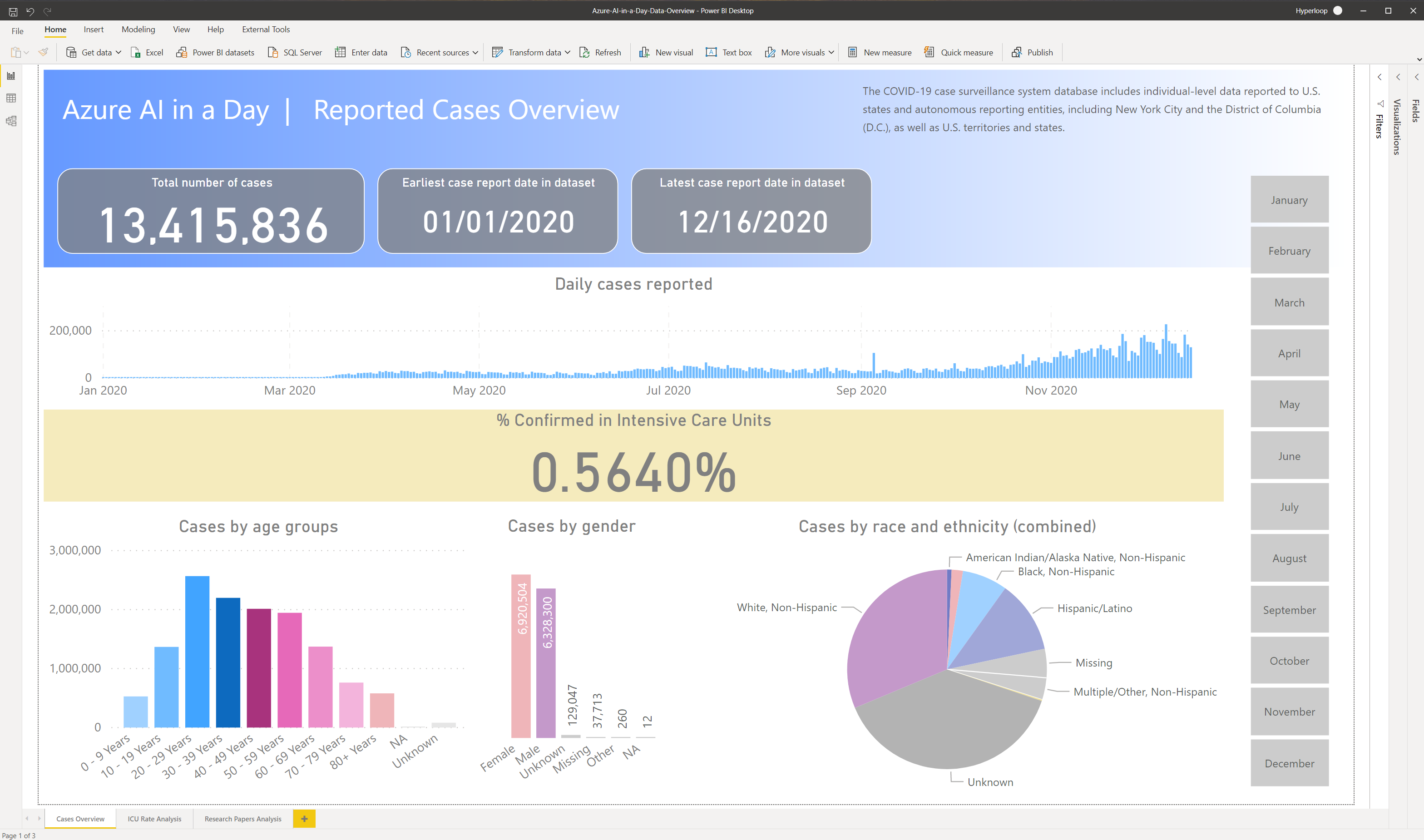Expand the Filters pane
Image resolution: width=1424 pixels, height=840 pixels.
click(x=1379, y=77)
